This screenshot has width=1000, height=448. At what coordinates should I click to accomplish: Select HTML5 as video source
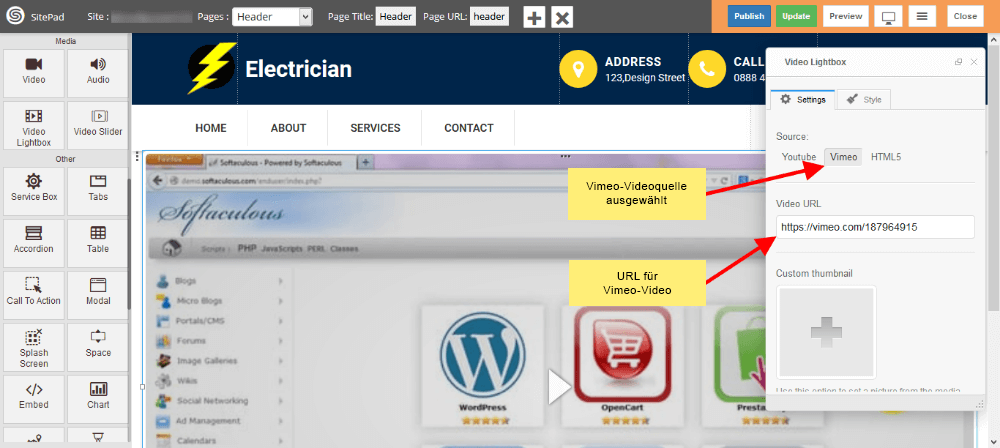[x=886, y=157]
